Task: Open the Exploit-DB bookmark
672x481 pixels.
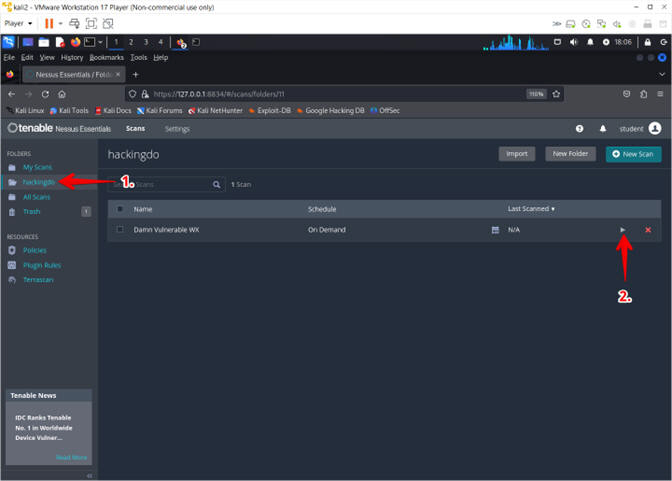Action: point(270,111)
